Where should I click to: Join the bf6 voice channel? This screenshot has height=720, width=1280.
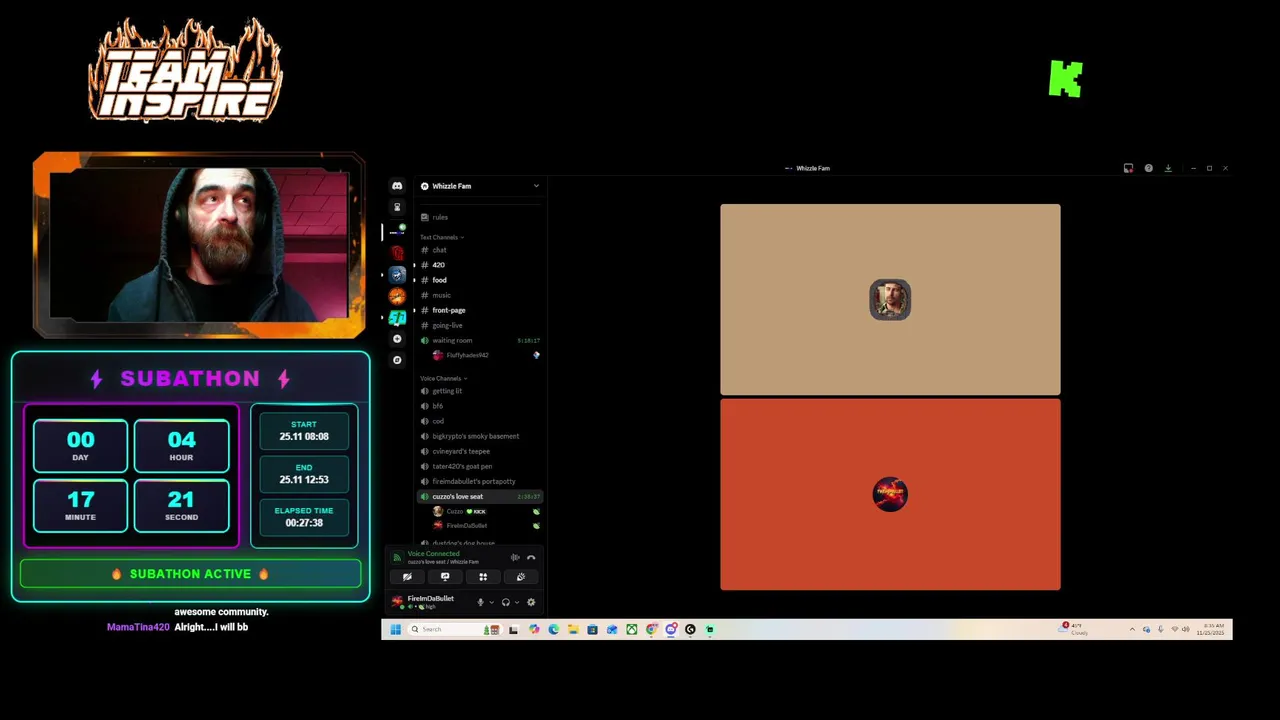[481, 406]
